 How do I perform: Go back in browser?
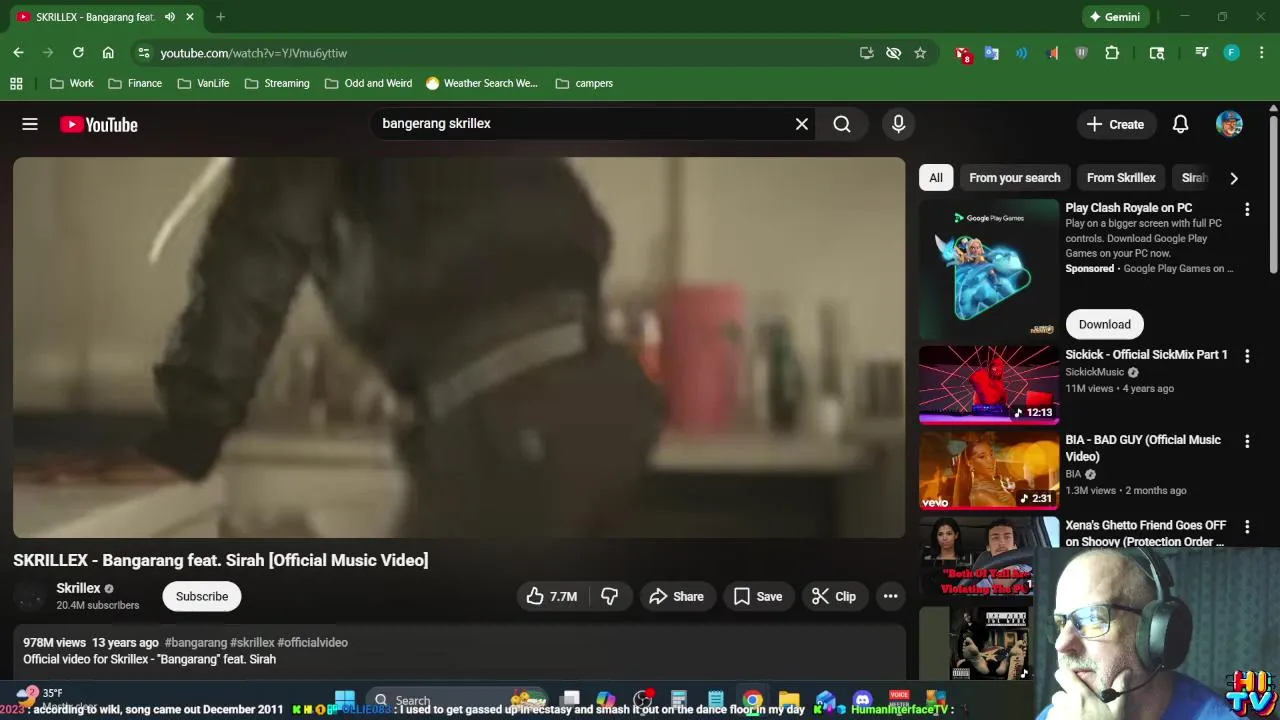(x=18, y=53)
